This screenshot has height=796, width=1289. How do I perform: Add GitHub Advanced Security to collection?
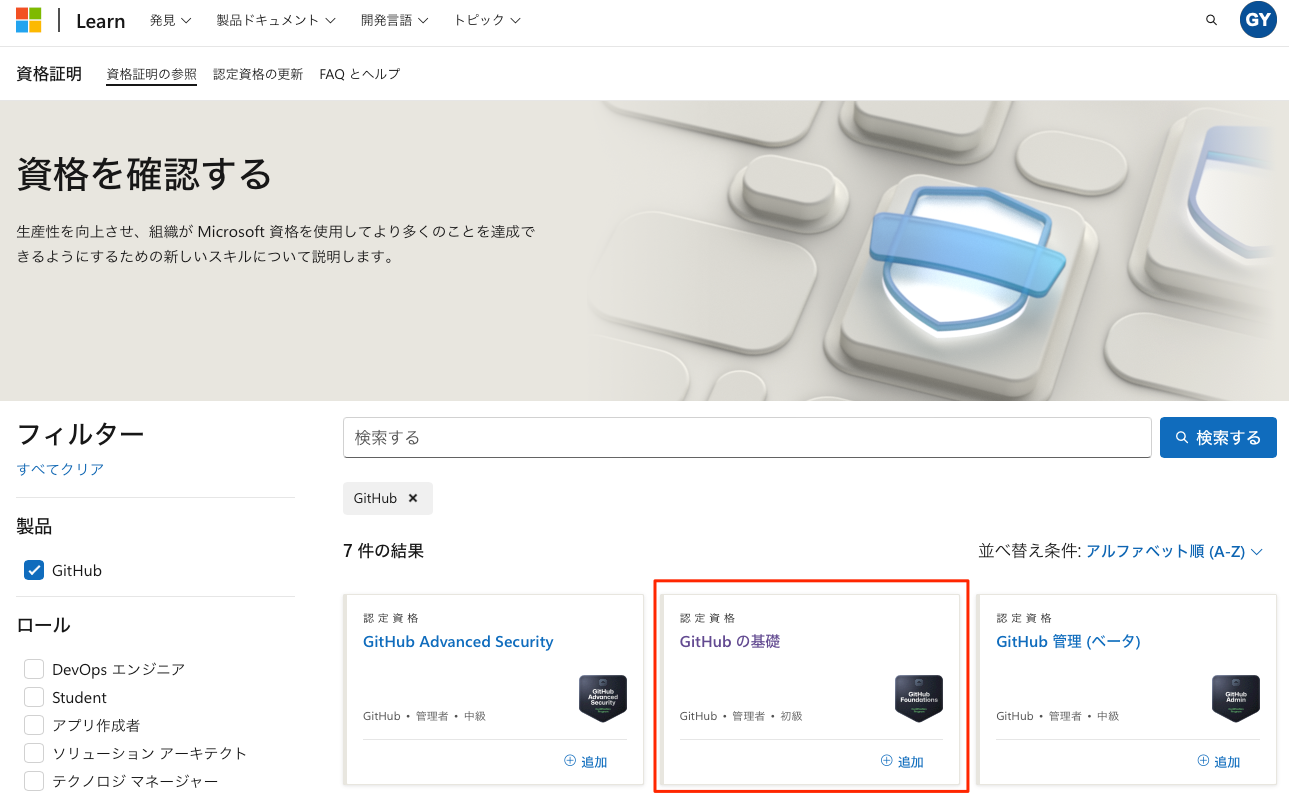point(586,761)
